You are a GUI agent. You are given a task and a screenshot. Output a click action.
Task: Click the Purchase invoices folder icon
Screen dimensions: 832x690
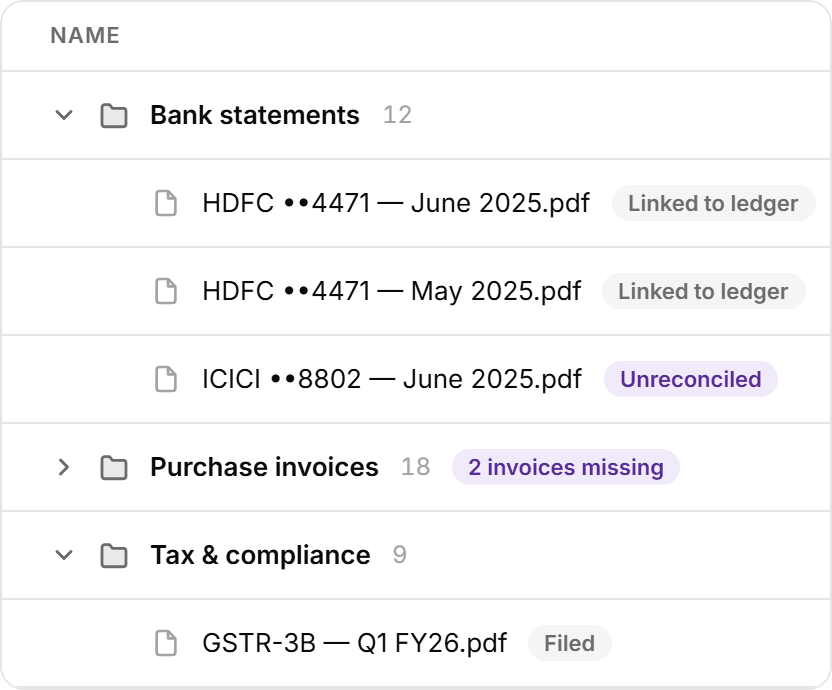pos(114,467)
